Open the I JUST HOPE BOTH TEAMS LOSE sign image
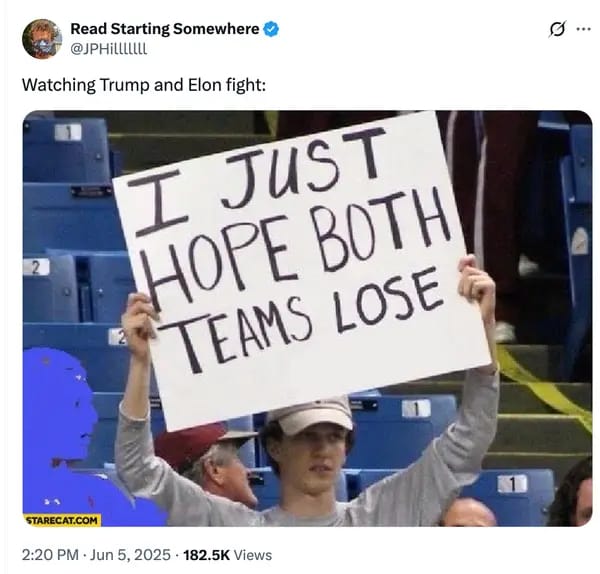 click(308, 318)
